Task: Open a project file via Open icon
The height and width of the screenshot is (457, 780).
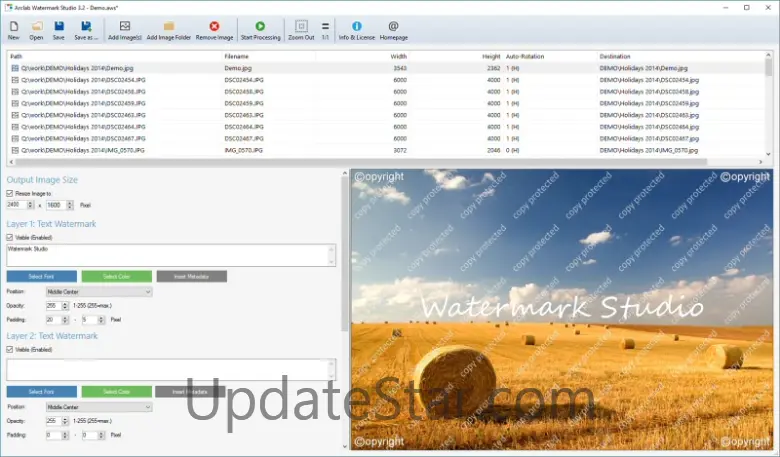Action: coord(36,30)
